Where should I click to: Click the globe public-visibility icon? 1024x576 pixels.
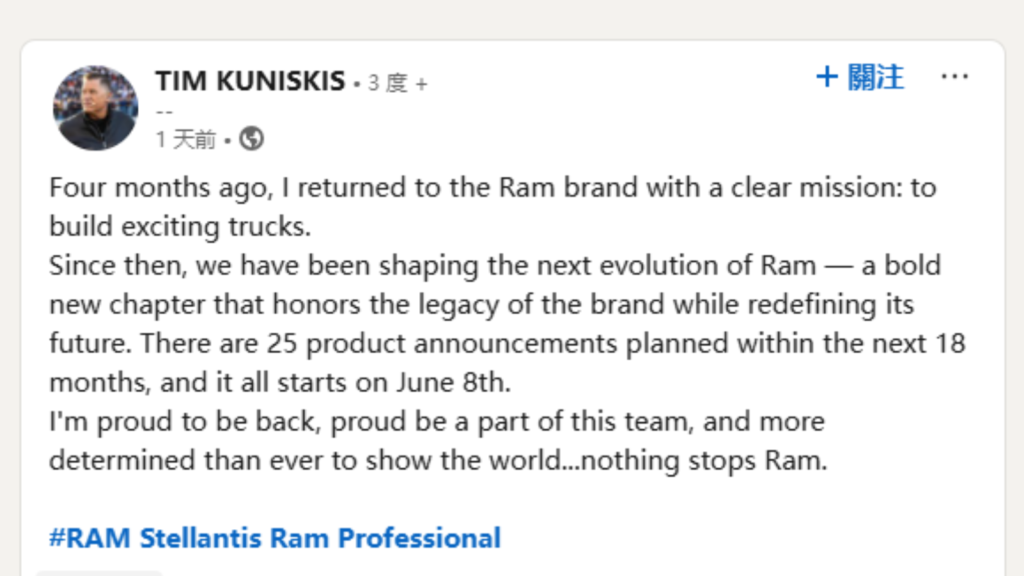click(x=251, y=138)
